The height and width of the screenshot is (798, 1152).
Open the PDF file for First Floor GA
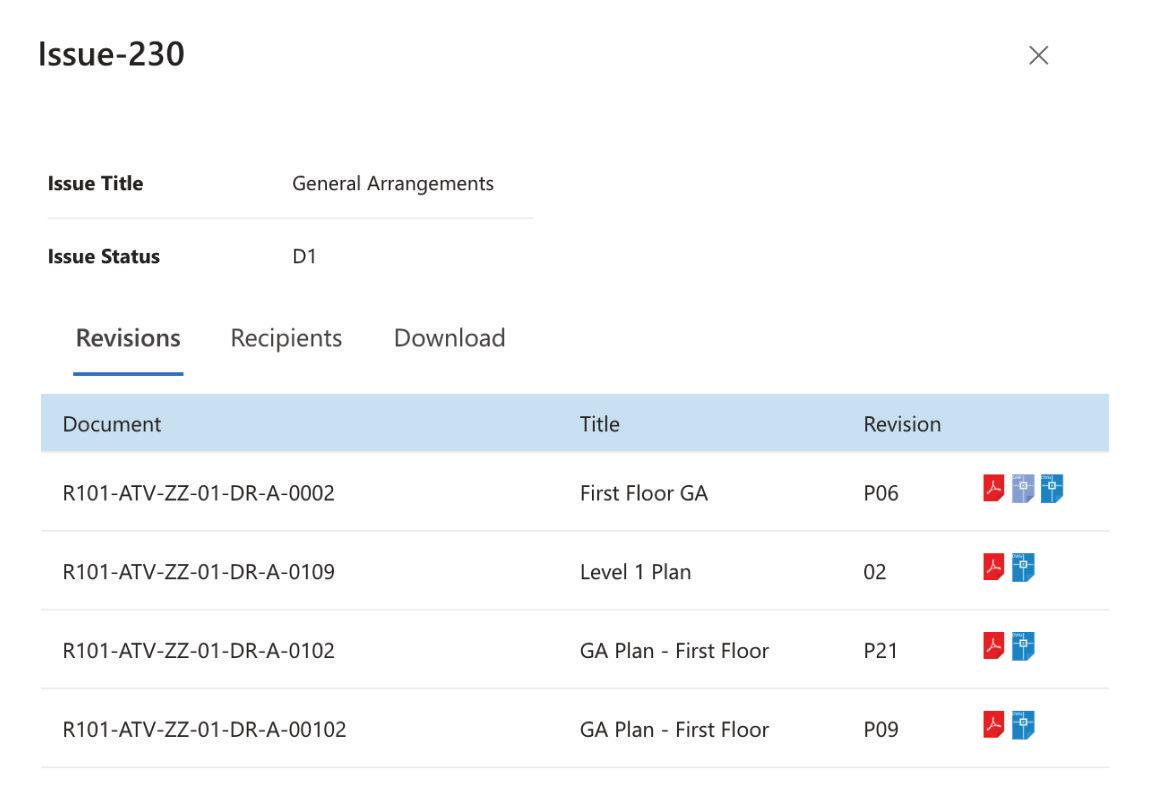tap(993, 488)
